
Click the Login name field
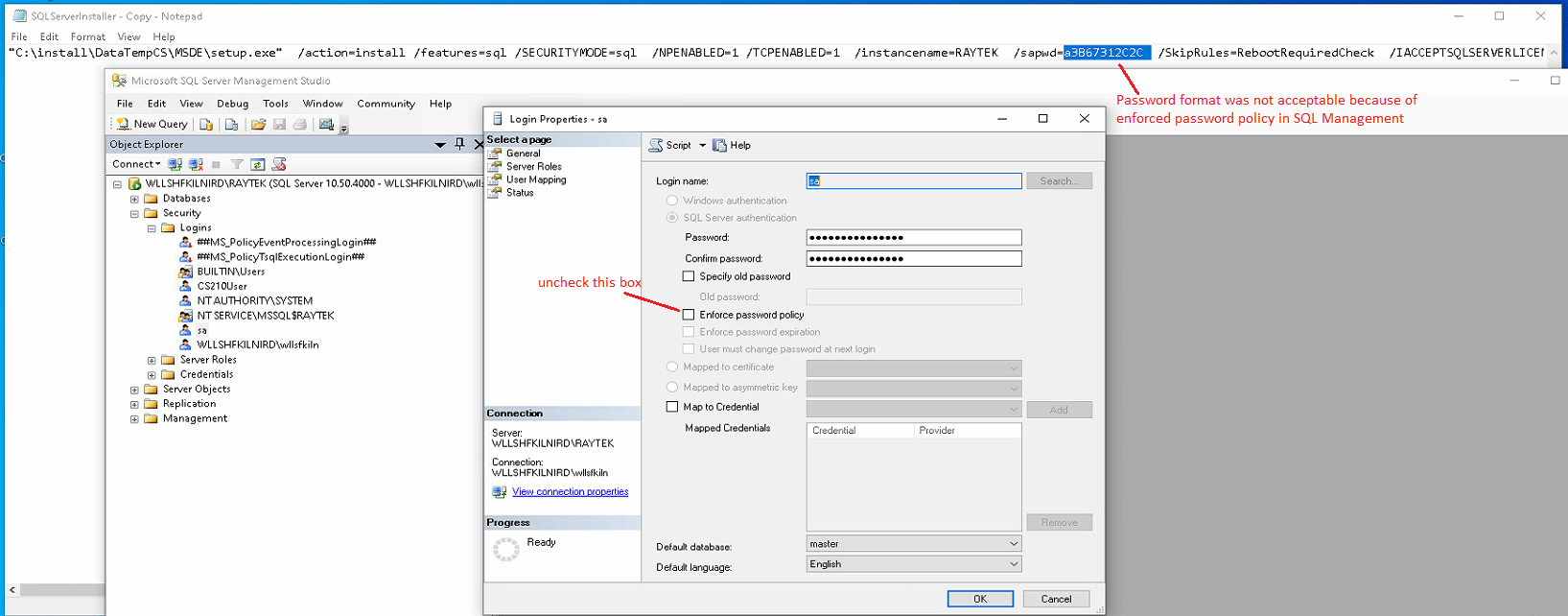coord(914,180)
